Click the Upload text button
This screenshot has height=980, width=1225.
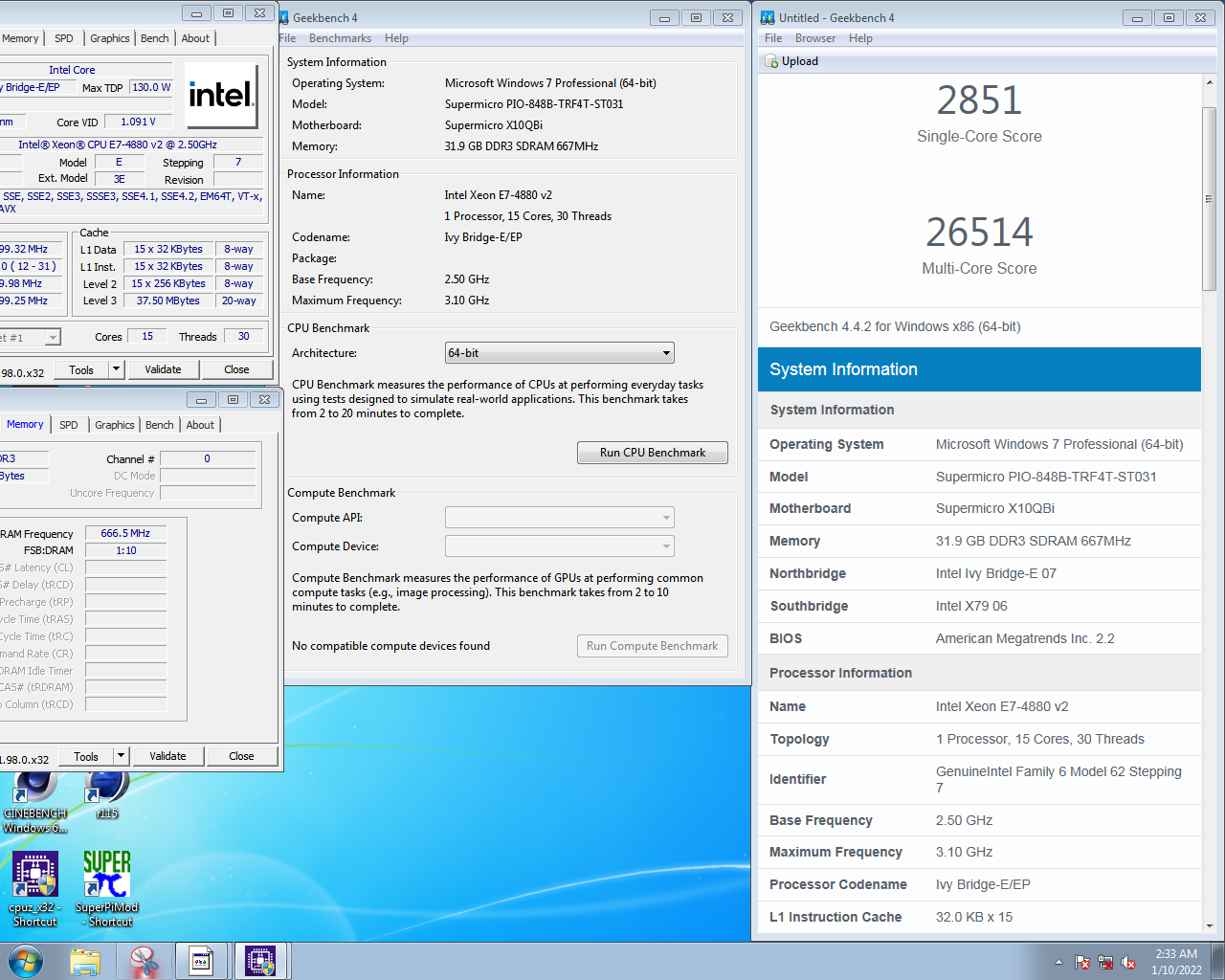[x=800, y=61]
